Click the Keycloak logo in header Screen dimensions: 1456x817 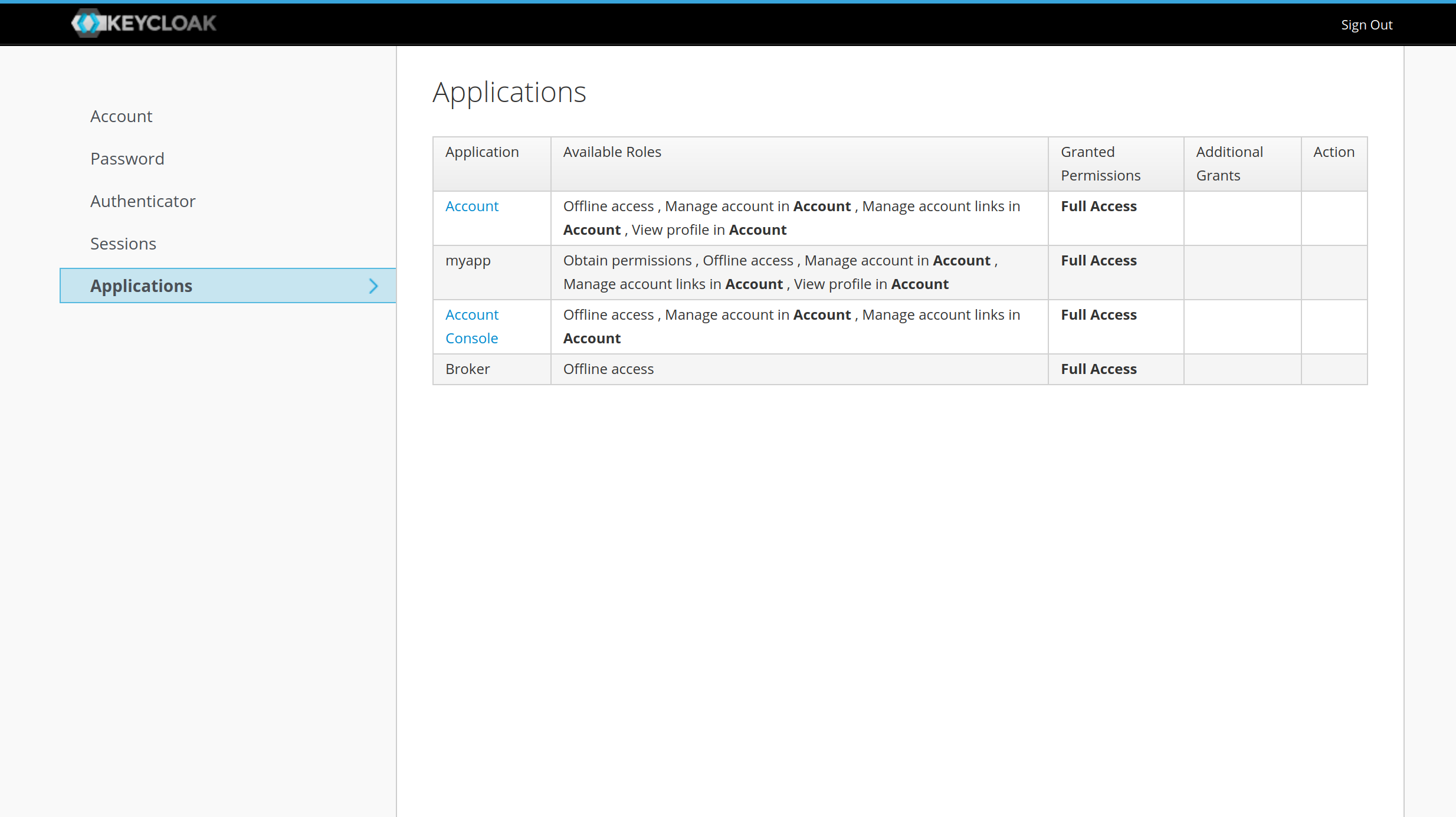click(x=144, y=23)
